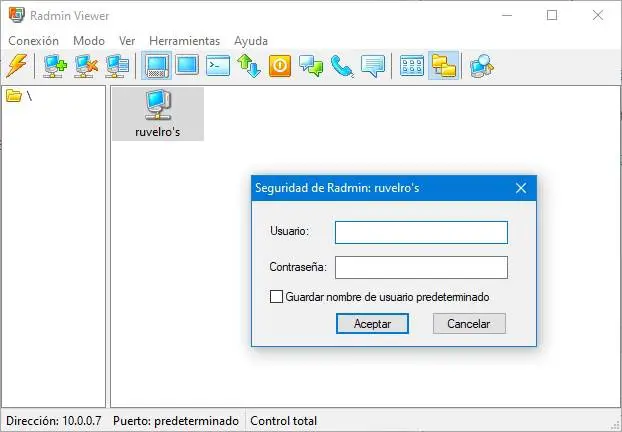Start Voice Chat with the phone icon

tap(342, 65)
